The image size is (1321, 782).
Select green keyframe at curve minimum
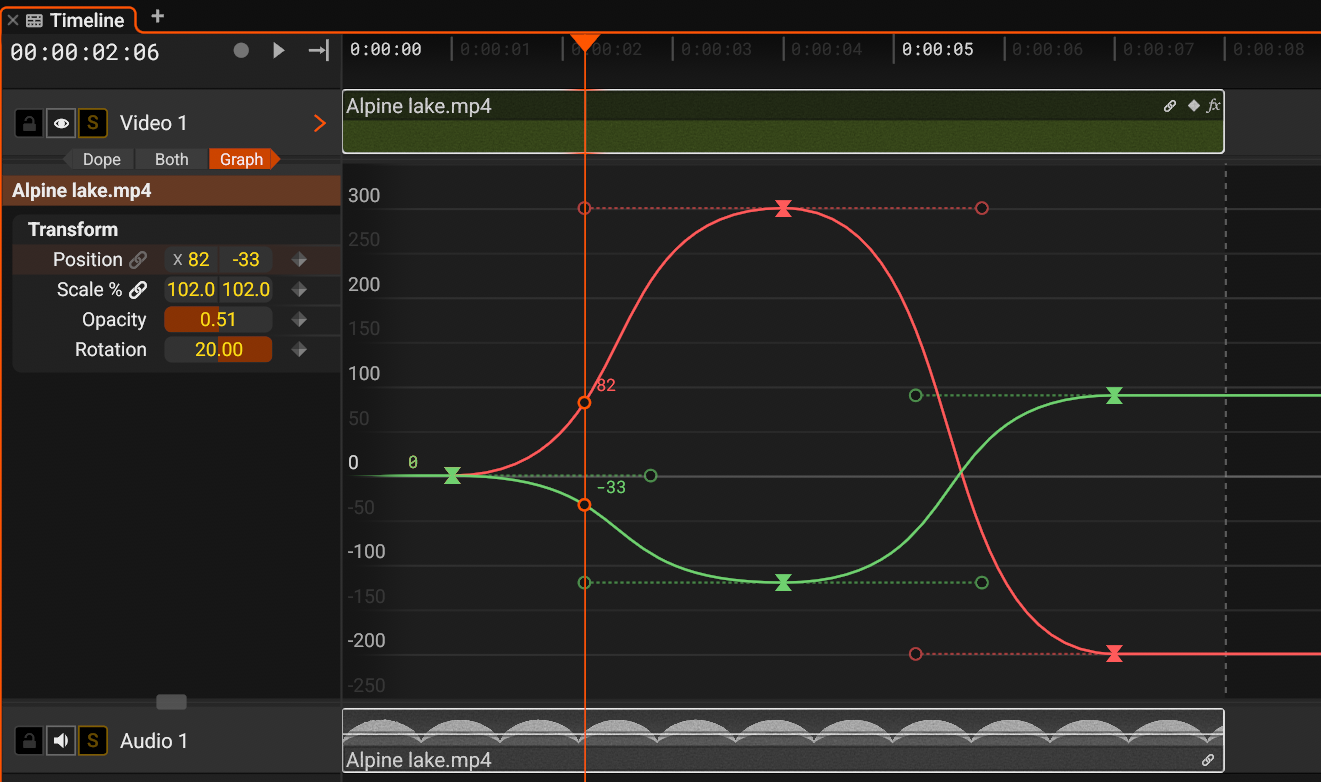(x=784, y=582)
